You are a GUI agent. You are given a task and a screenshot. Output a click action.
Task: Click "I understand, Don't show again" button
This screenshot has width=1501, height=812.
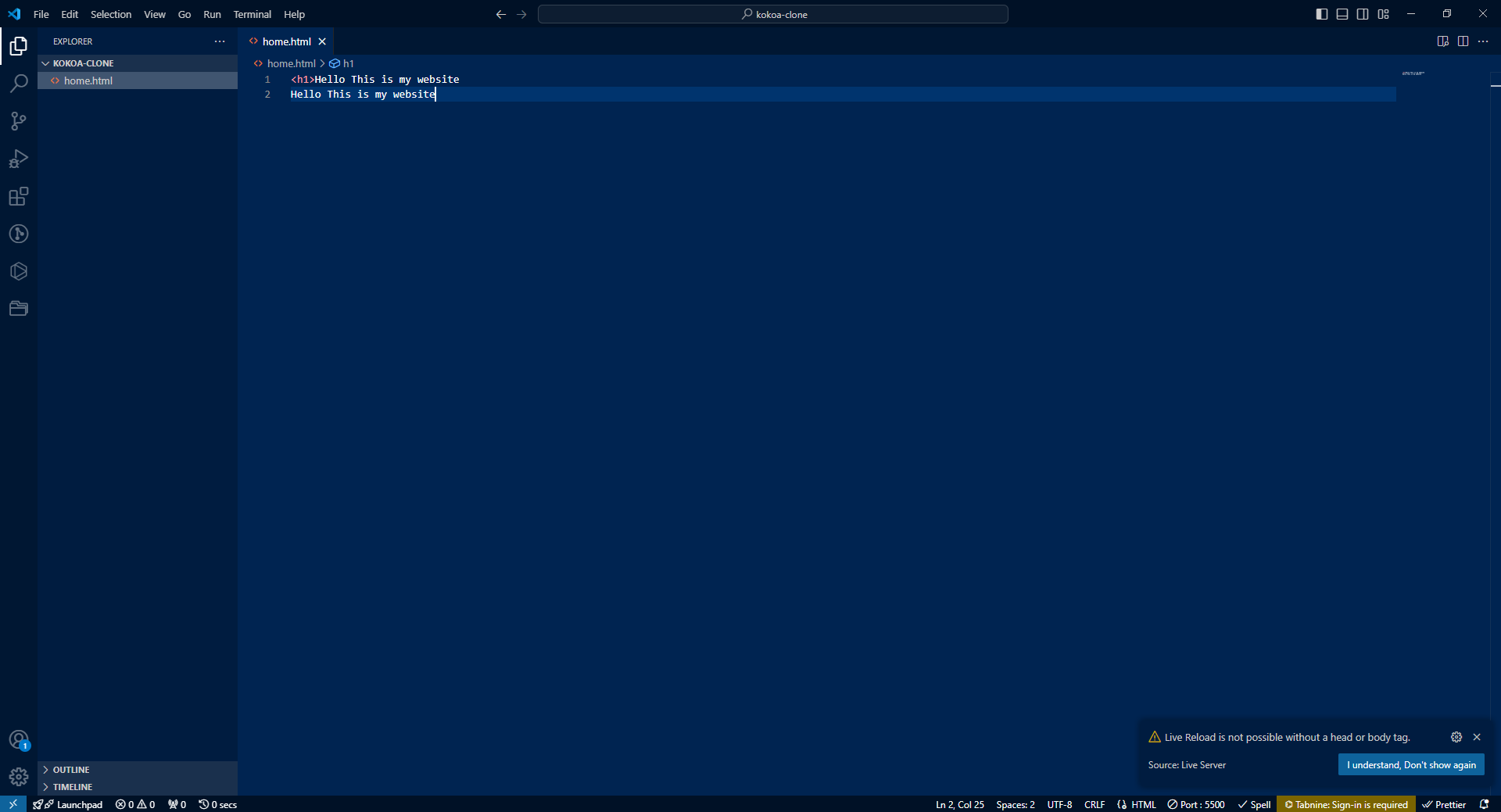pyautogui.click(x=1411, y=764)
